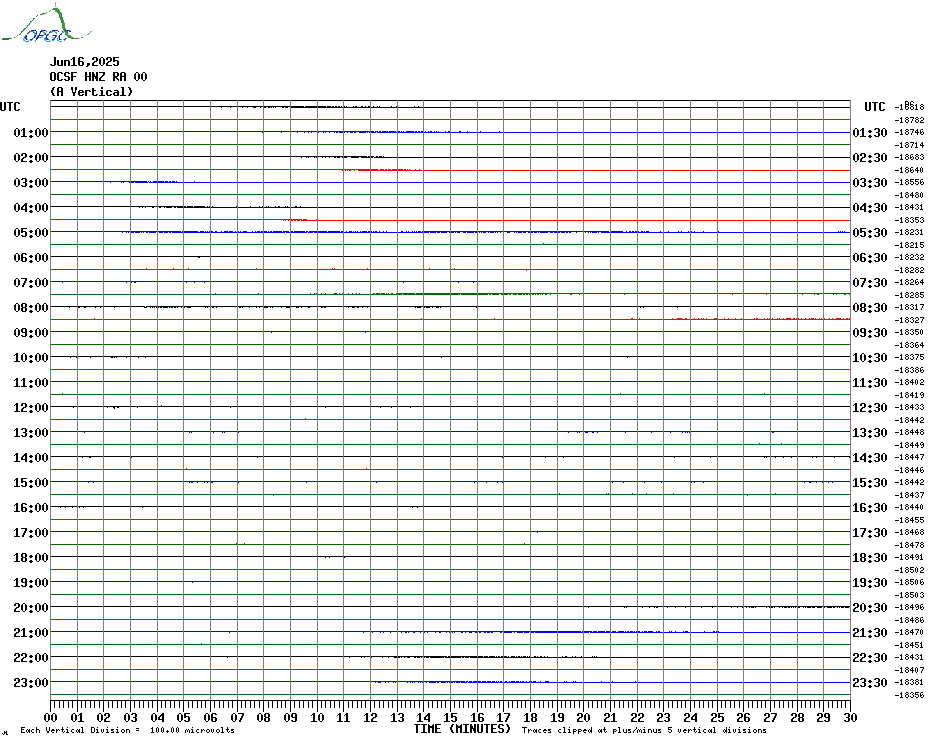The height and width of the screenshot is (744, 930).
Task: Click the '28' minute label on bottom axis
Action: 797,718
